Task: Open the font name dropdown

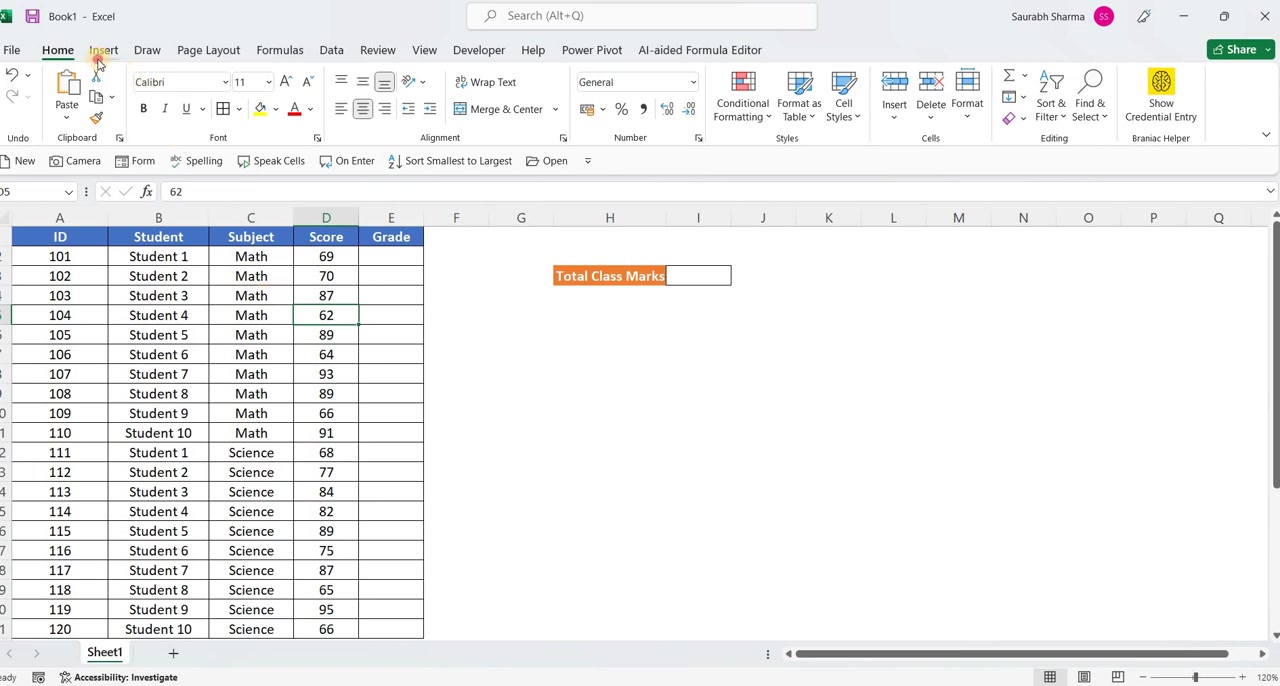Action: tap(225, 82)
